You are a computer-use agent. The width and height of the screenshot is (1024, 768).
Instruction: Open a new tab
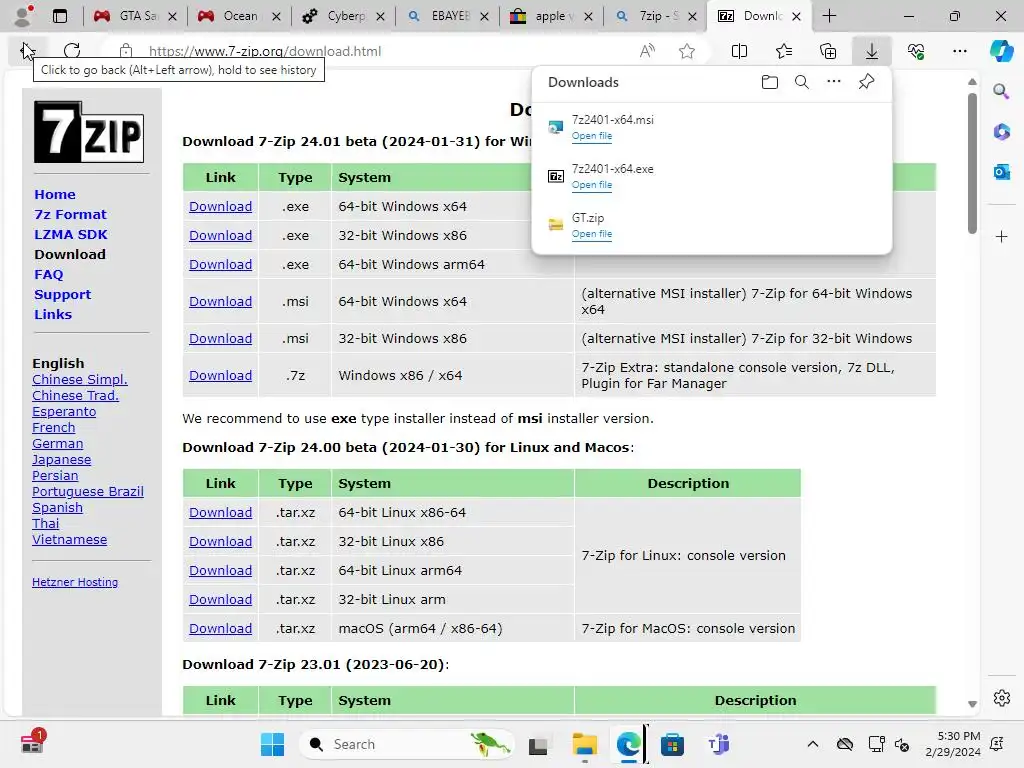click(x=829, y=16)
